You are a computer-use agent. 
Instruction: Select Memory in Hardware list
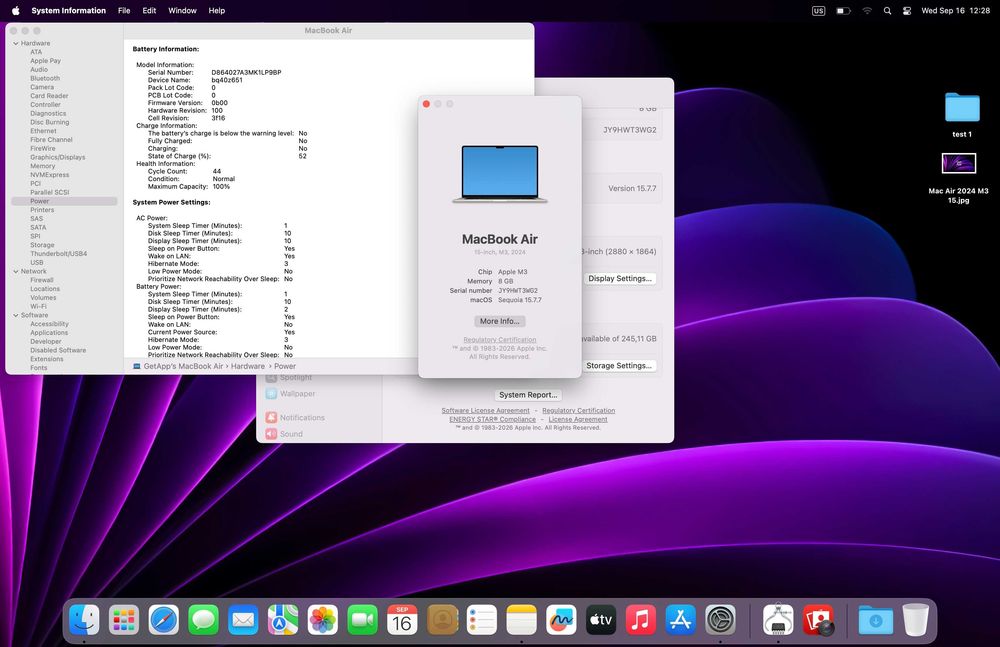point(43,166)
